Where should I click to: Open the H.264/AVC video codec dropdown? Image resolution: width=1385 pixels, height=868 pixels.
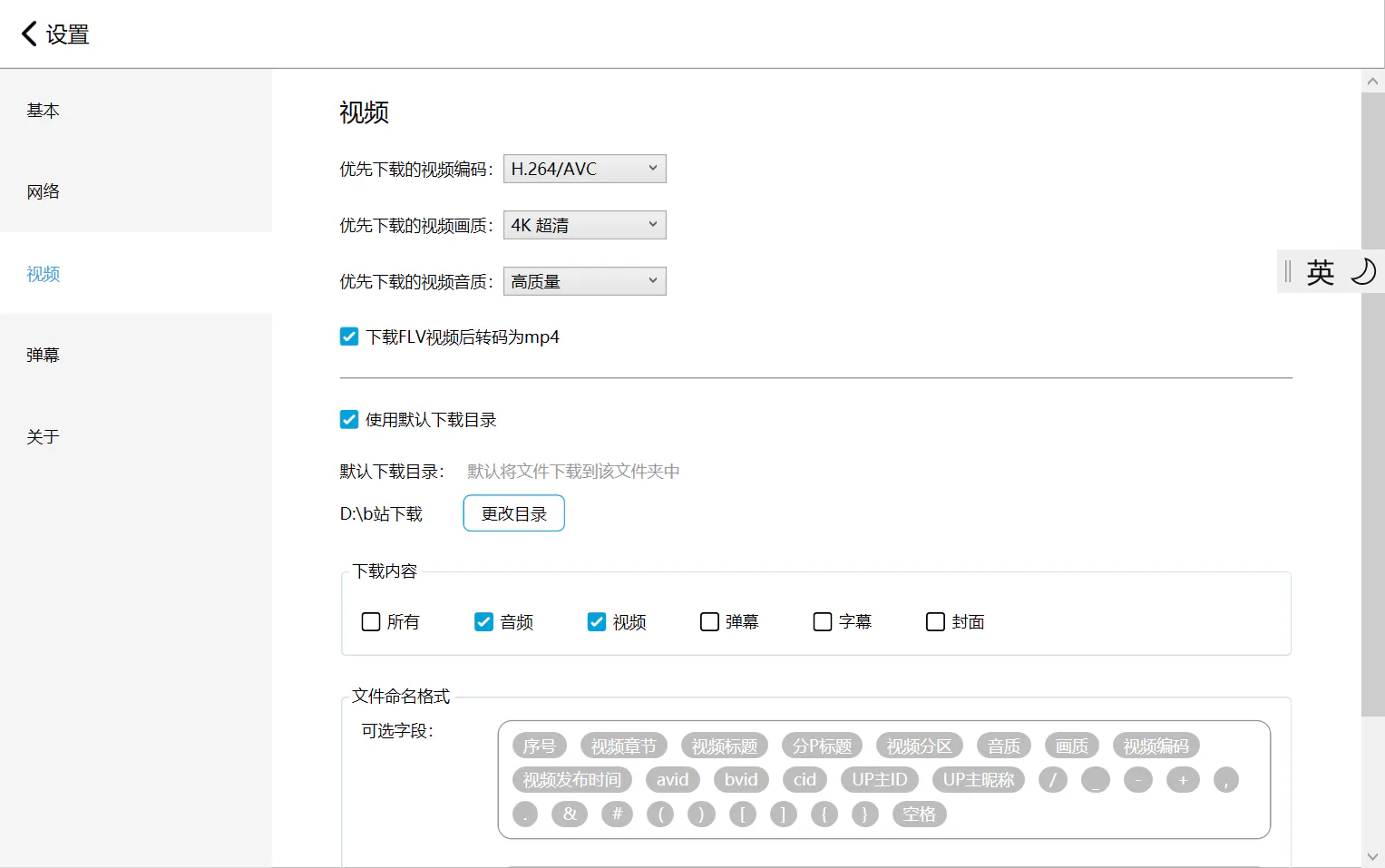(x=584, y=169)
